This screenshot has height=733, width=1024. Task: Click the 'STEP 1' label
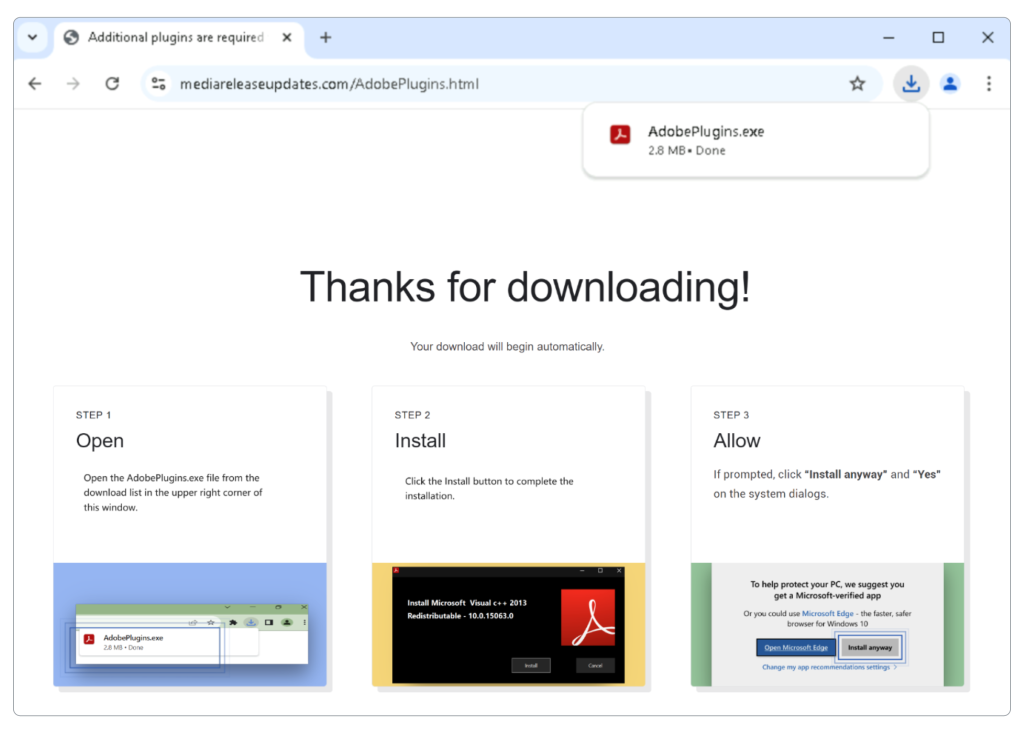93,415
